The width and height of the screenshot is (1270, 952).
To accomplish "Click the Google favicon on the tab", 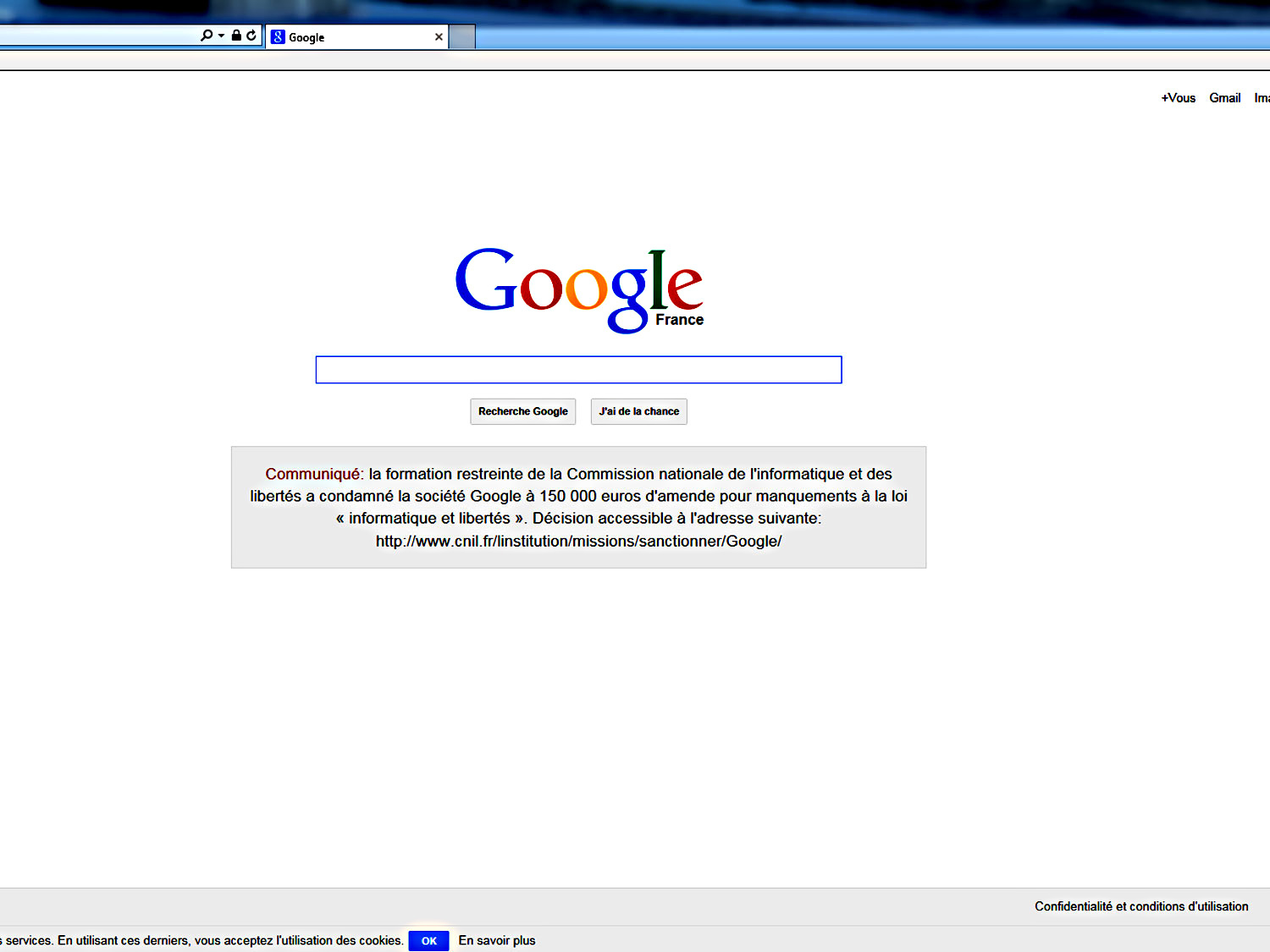I will pyautogui.click(x=278, y=37).
